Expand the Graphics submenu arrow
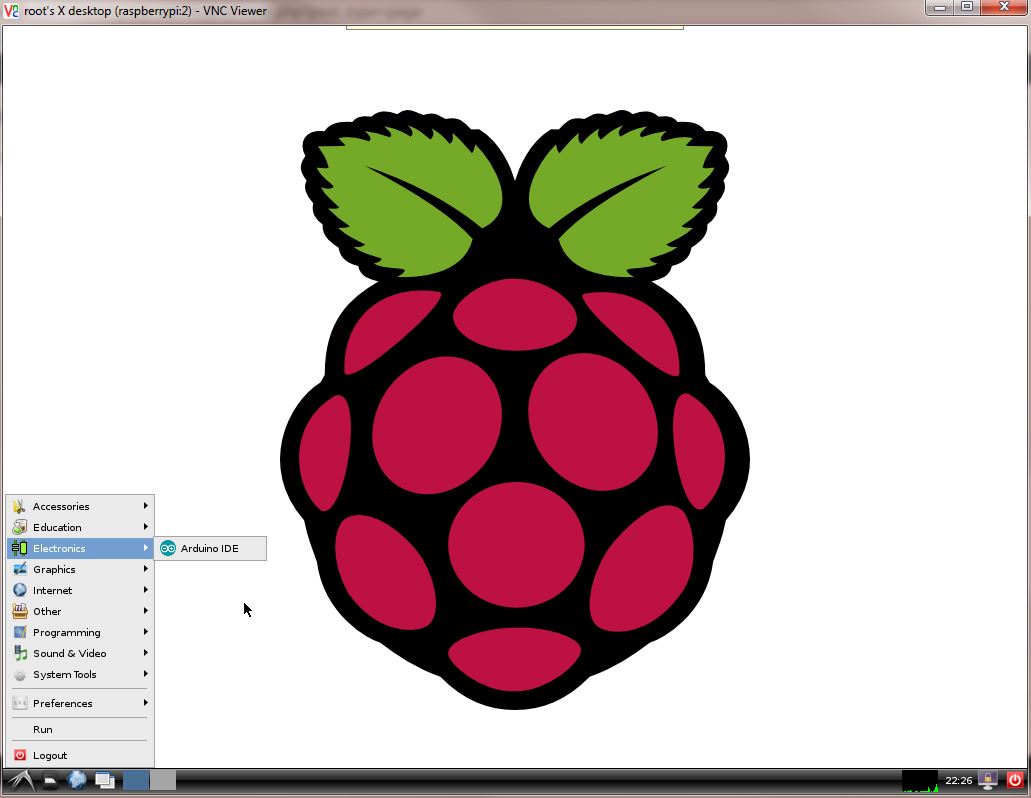The width and height of the screenshot is (1031, 798). [145, 569]
